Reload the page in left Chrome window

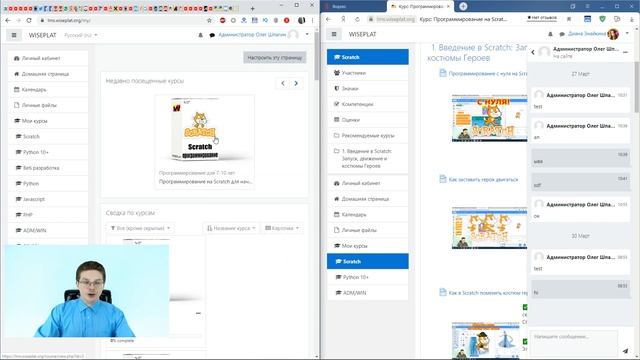[29, 20]
